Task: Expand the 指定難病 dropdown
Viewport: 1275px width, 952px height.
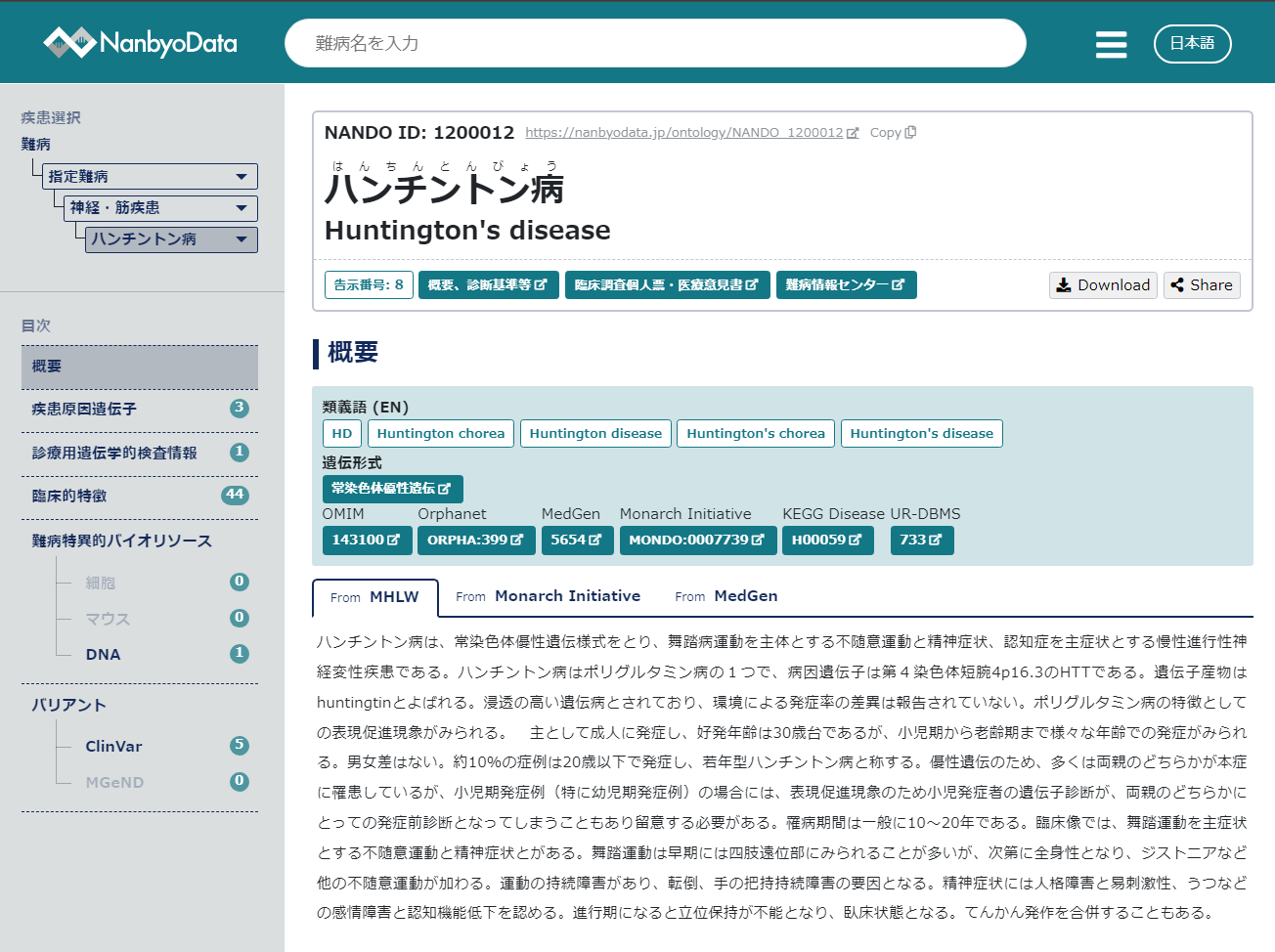Action: click(152, 177)
